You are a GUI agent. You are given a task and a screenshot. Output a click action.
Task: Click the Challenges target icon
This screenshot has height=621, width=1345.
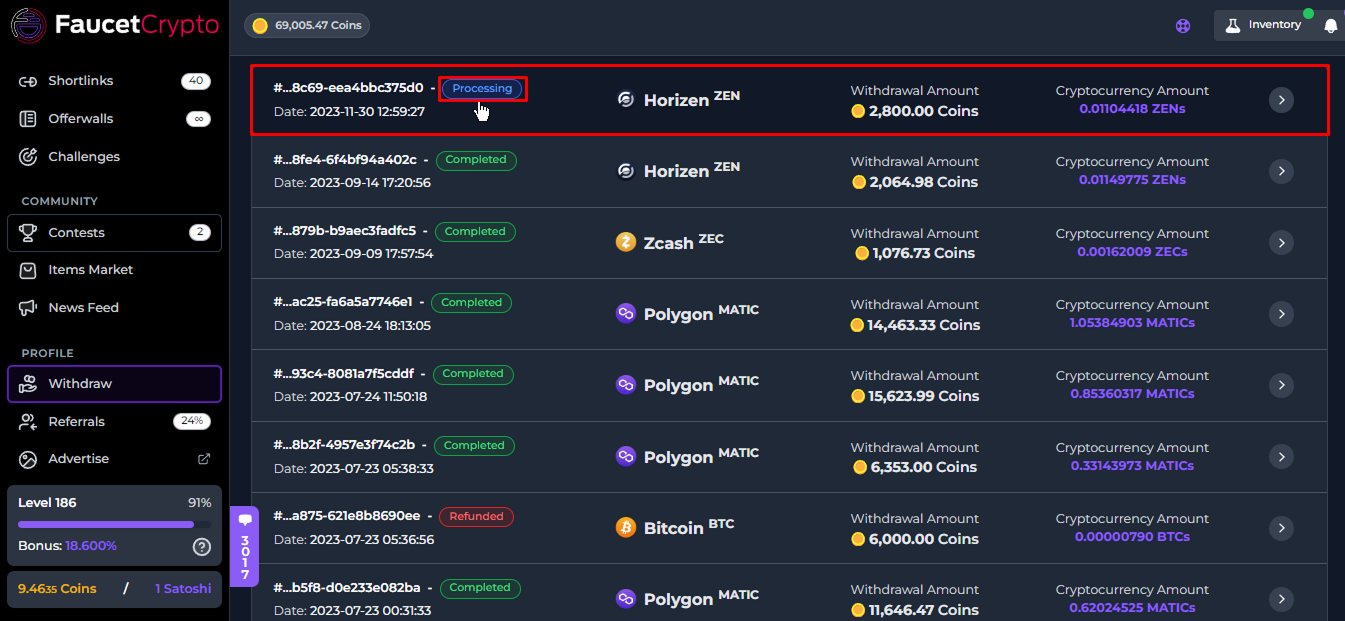pos(28,157)
